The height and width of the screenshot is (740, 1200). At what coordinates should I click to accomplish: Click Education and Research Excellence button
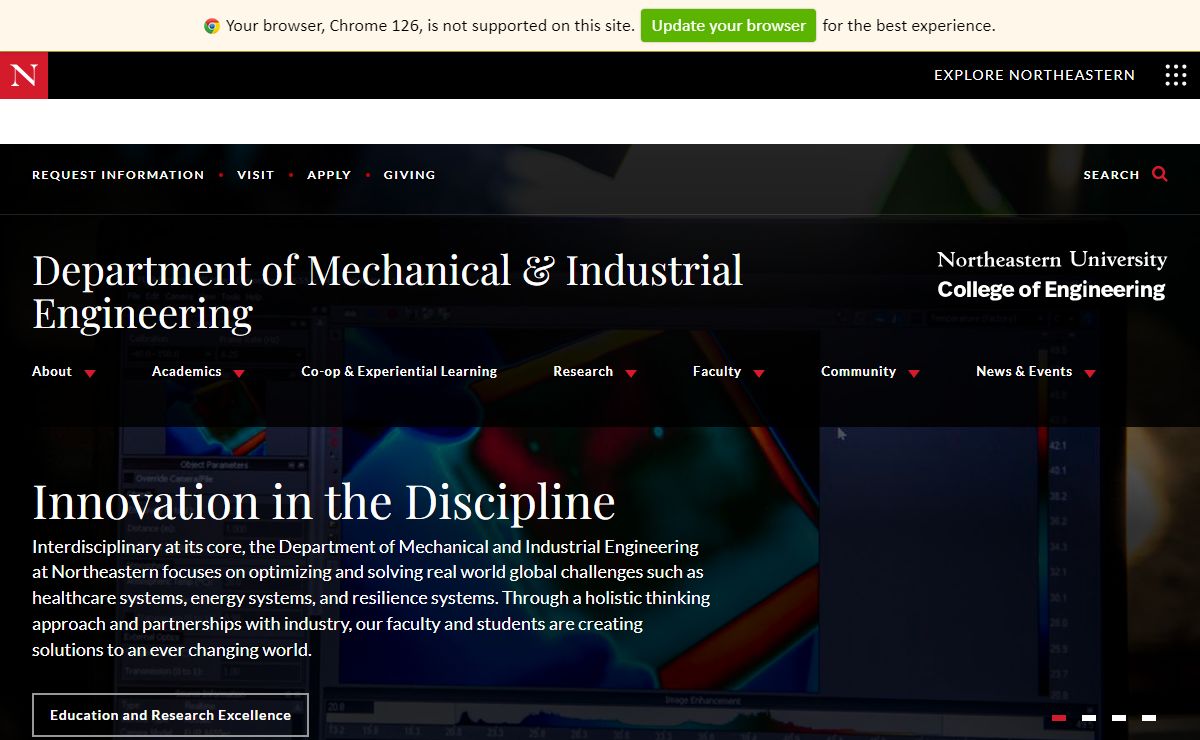170,715
